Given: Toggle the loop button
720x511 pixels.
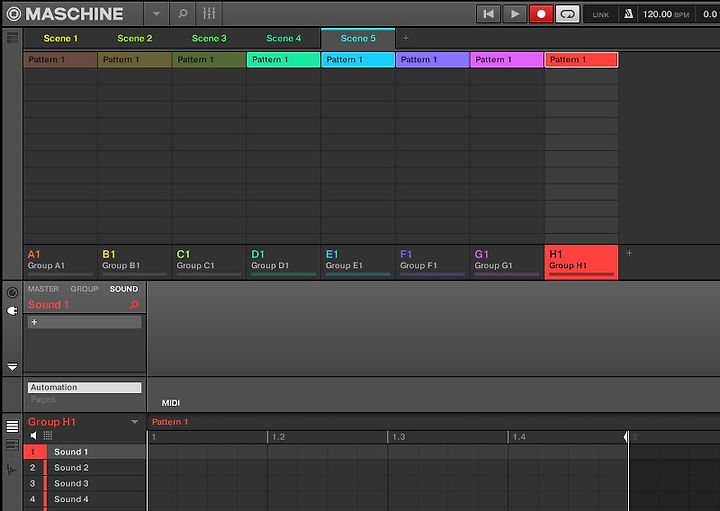Looking at the screenshot, I should point(568,14).
